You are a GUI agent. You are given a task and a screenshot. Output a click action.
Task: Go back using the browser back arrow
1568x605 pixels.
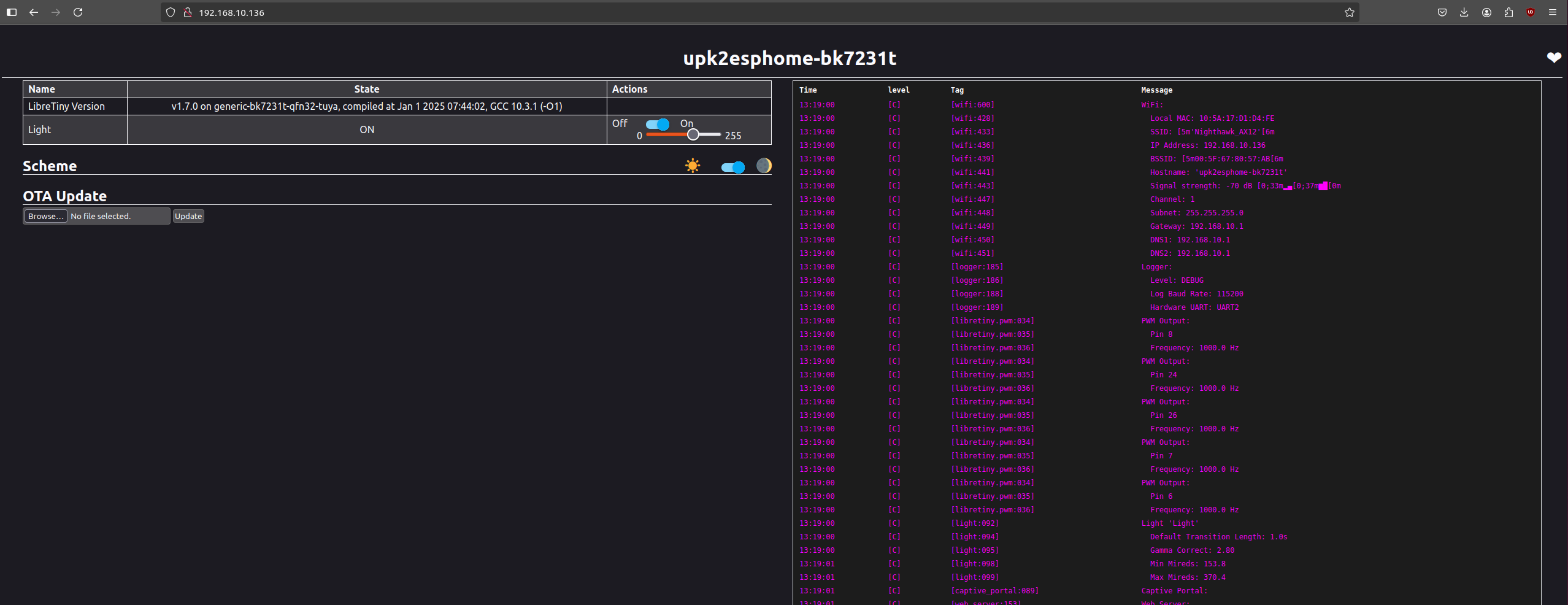pyautogui.click(x=34, y=12)
